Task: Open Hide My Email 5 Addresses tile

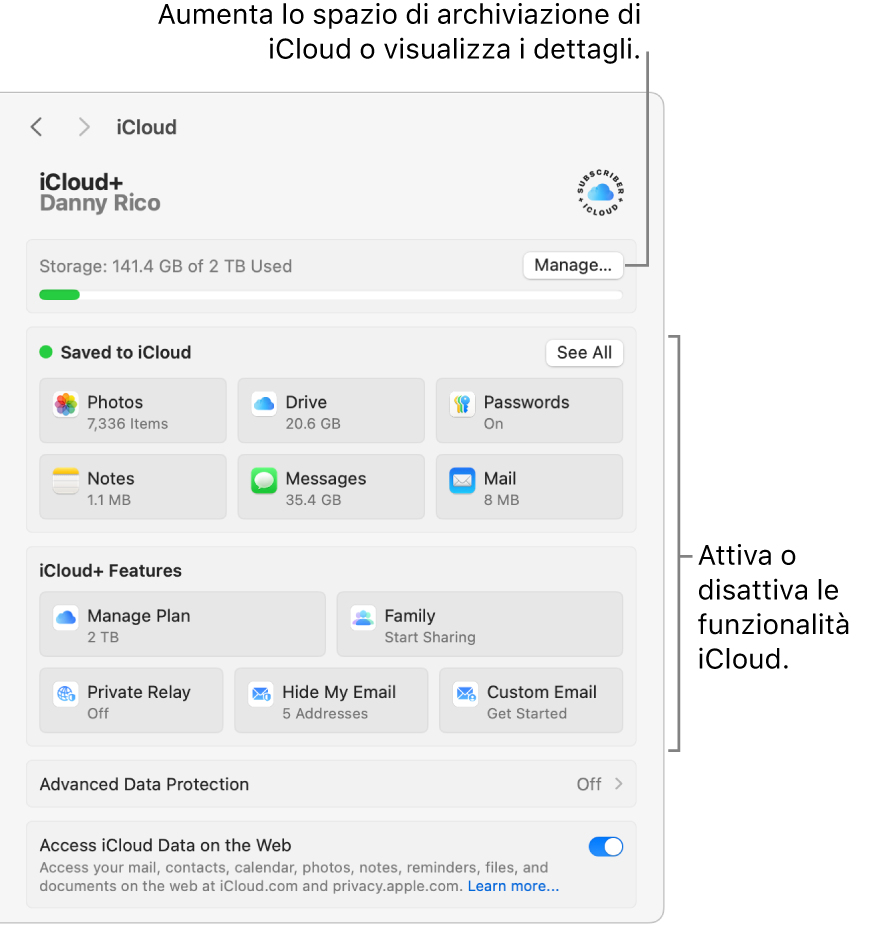Action: click(x=331, y=700)
